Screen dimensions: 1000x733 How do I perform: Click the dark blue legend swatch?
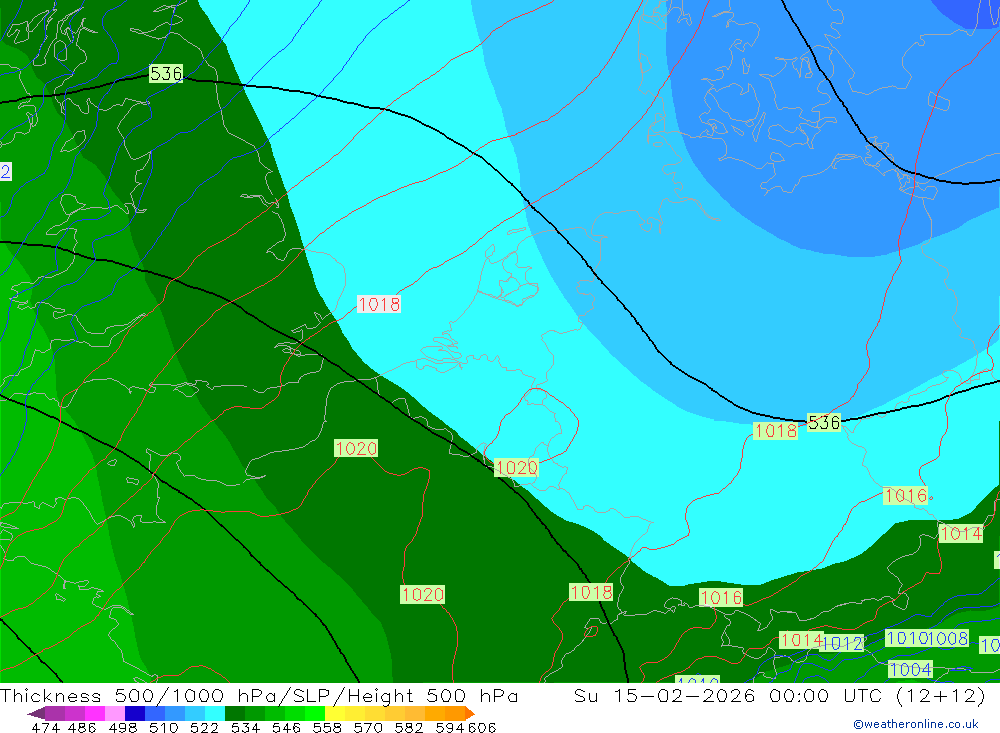point(135,713)
